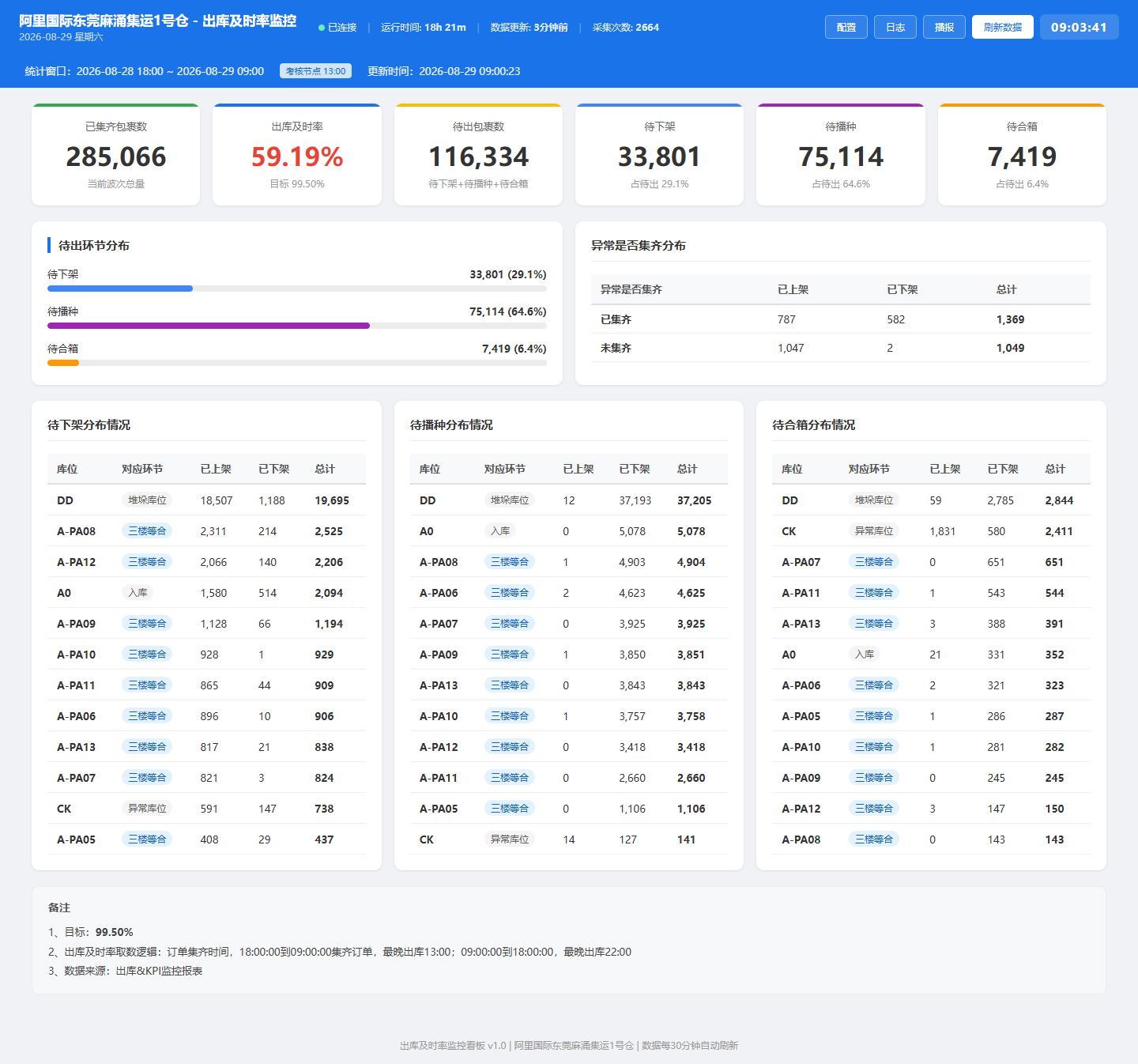
Task: Sort by 总计 in 待下架分布情况 table
Action: [x=325, y=469]
